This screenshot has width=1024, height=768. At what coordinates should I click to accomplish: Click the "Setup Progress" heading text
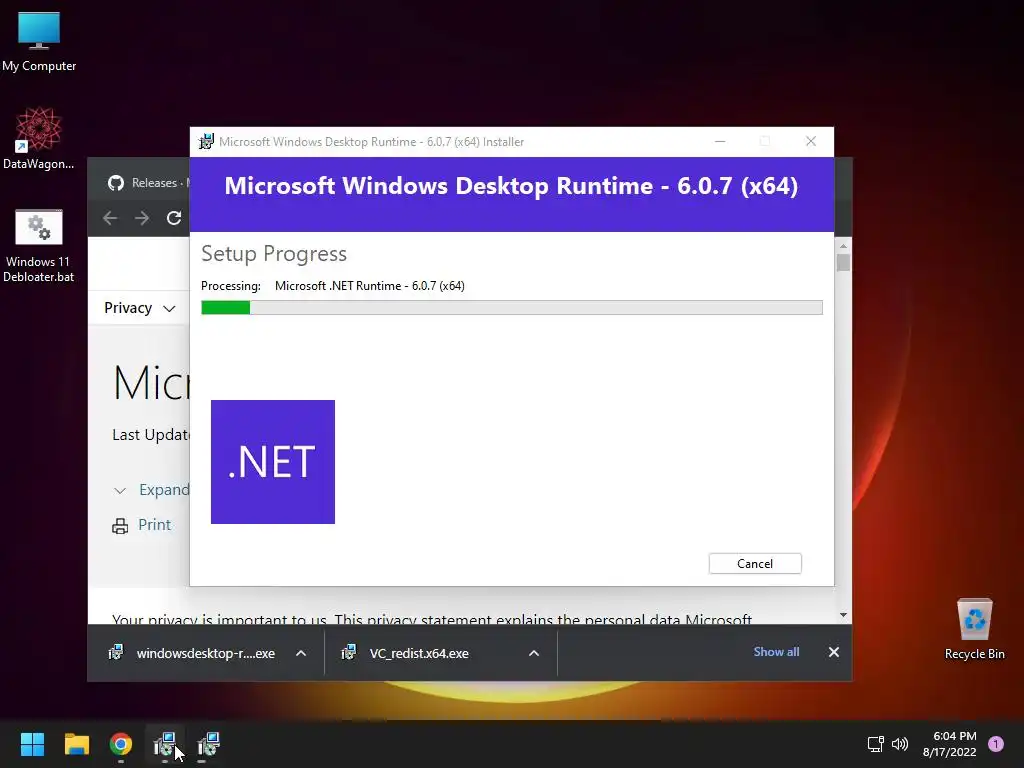[x=274, y=253]
